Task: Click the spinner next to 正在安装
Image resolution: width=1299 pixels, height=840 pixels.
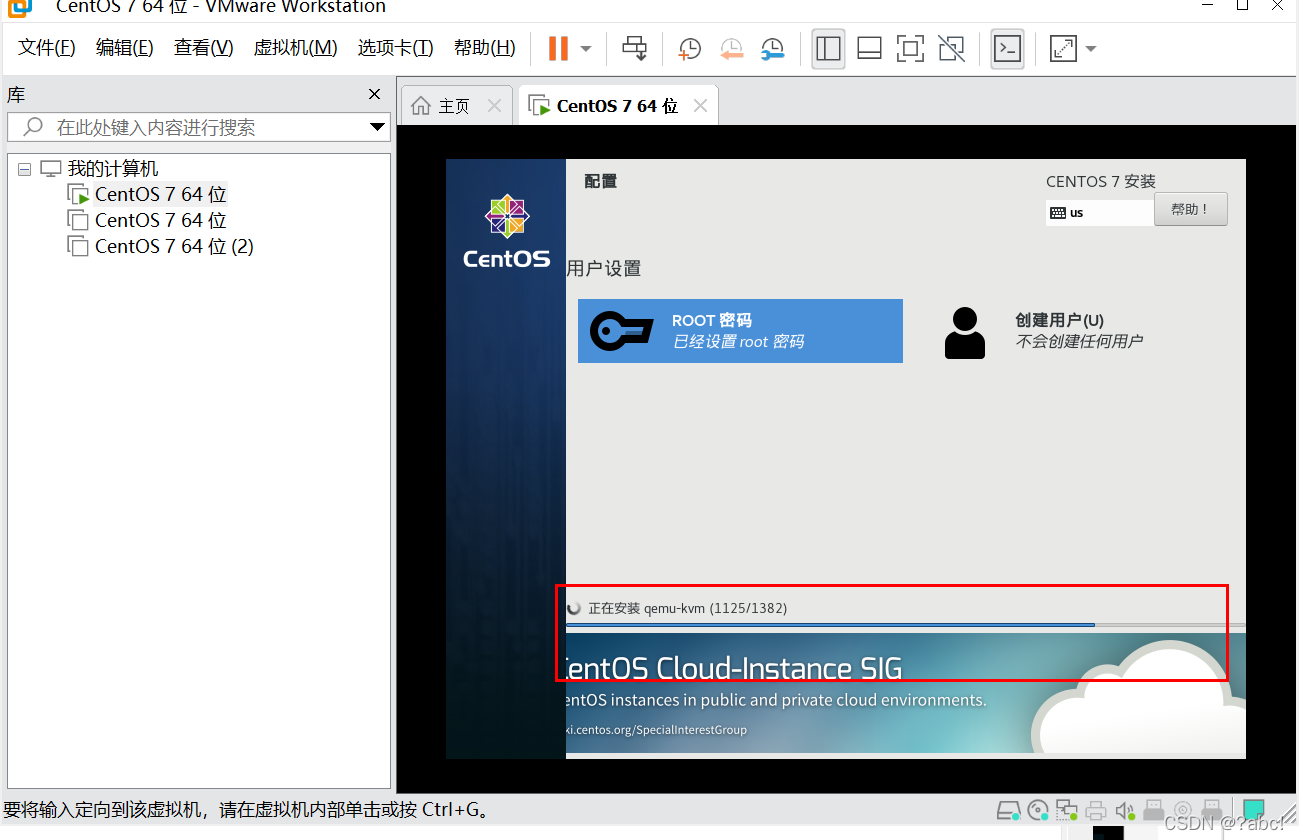Action: click(574, 608)
